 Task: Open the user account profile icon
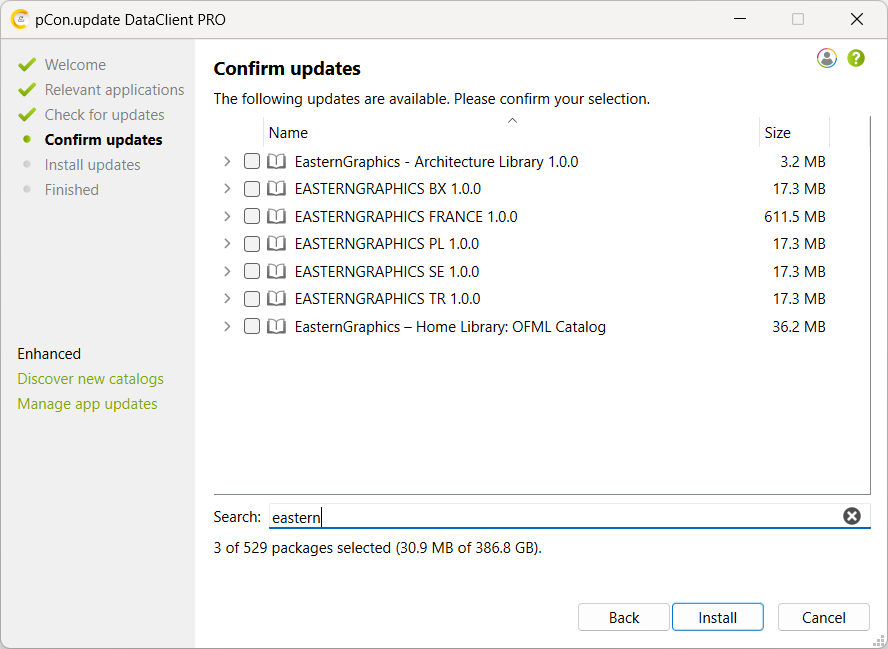point(827,58)
